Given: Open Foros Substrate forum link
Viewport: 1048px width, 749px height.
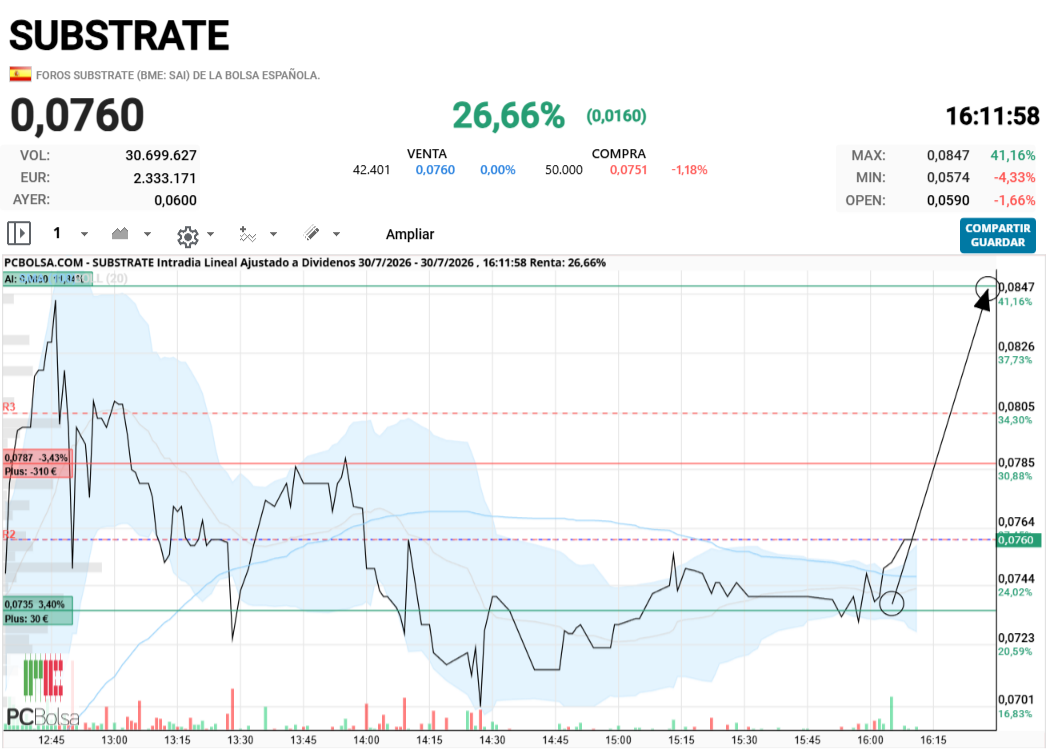Looking at the screenshot, I should click(x=178, y=75).
